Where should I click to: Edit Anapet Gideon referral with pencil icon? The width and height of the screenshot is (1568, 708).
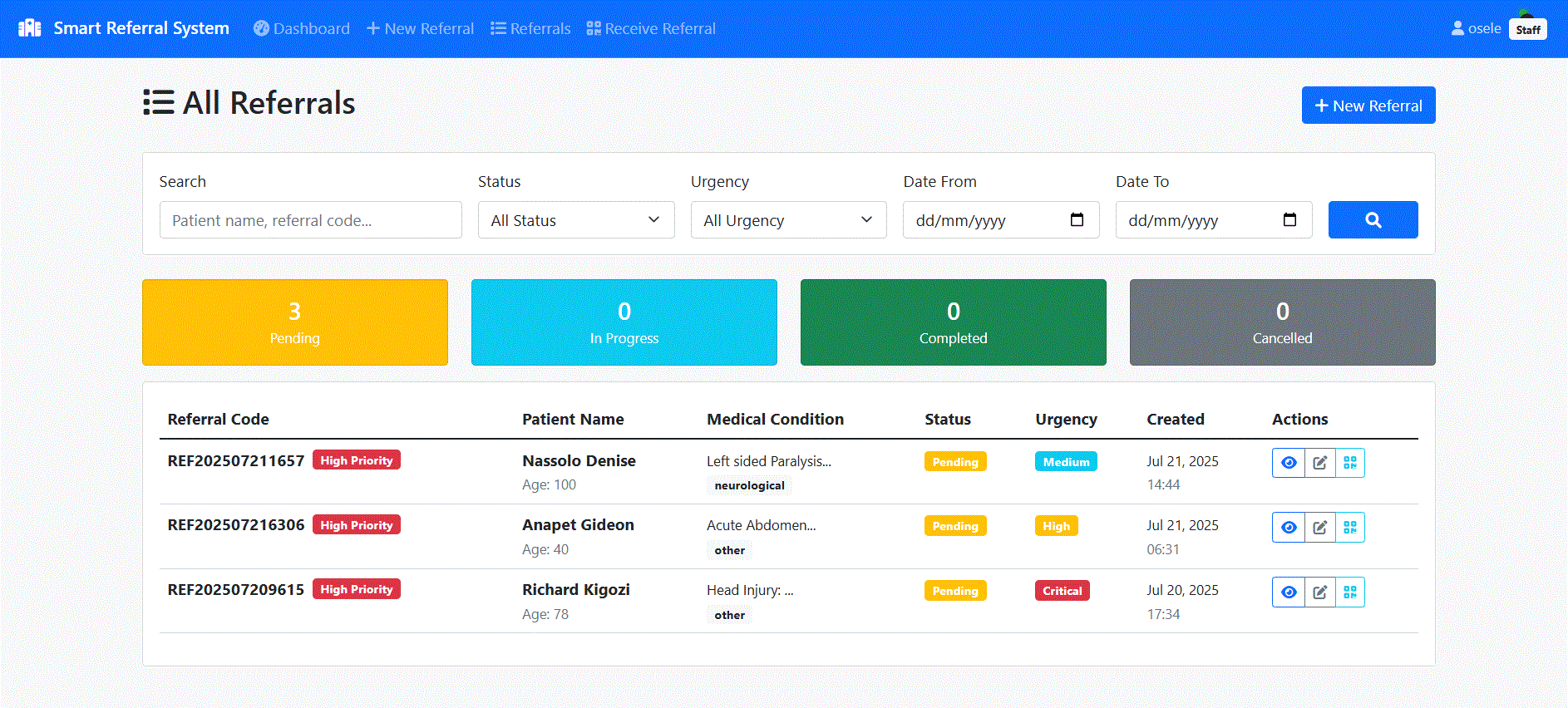[x=1319, y=528]
